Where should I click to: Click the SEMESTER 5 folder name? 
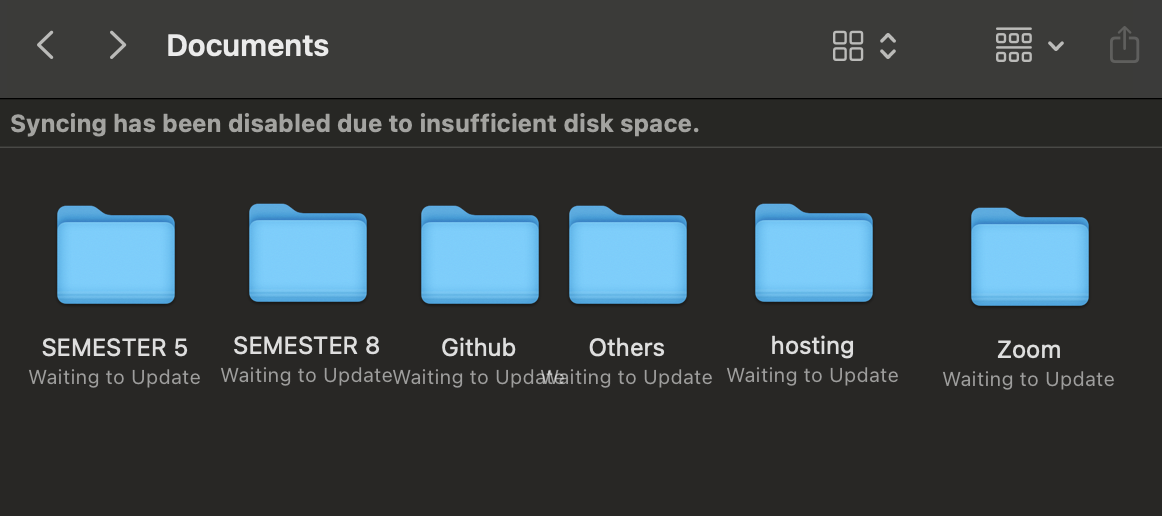115,348
